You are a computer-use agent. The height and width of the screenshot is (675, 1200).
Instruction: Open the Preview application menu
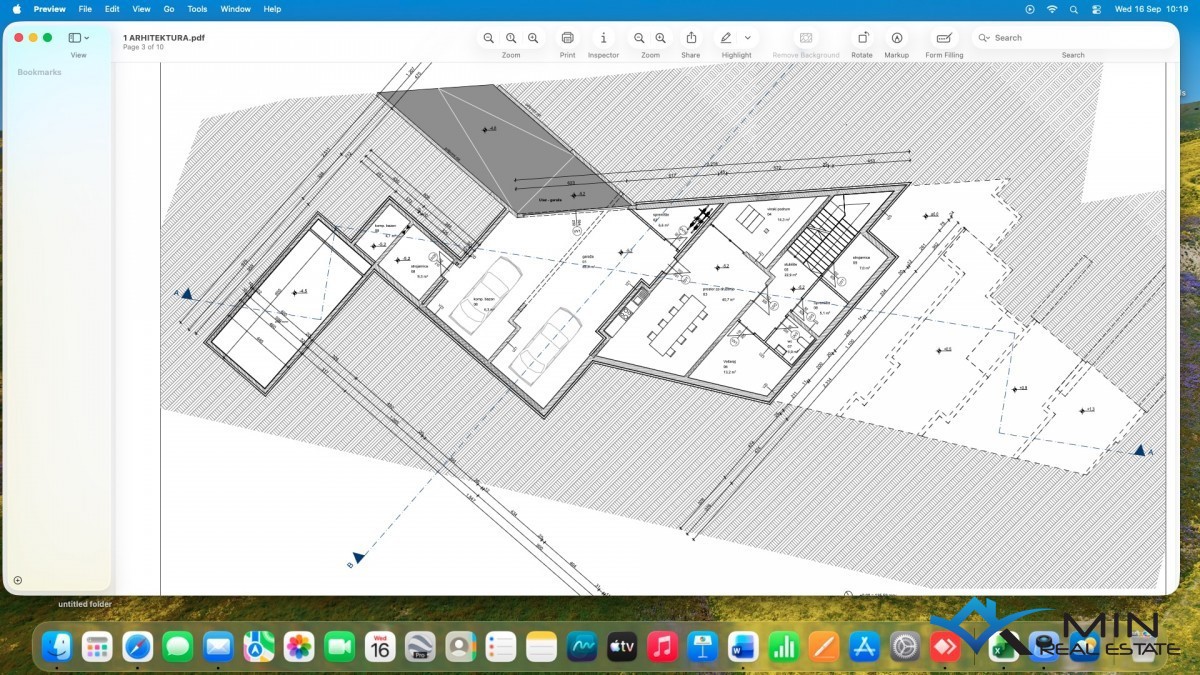click(49, 9)
